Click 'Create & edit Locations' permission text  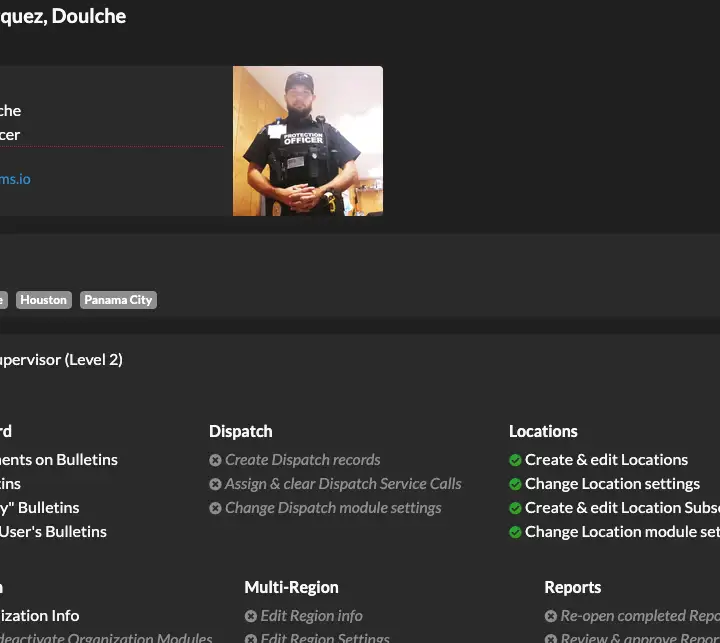click(x=606, y=460)
